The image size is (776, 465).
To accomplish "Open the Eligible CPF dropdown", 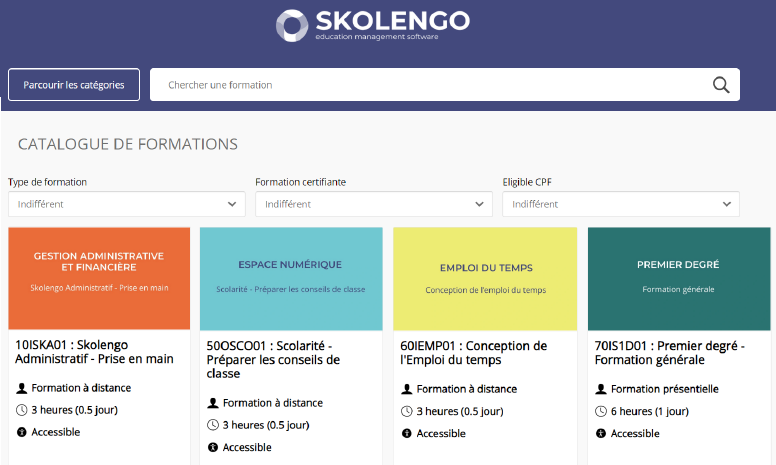I will [620, 204].
